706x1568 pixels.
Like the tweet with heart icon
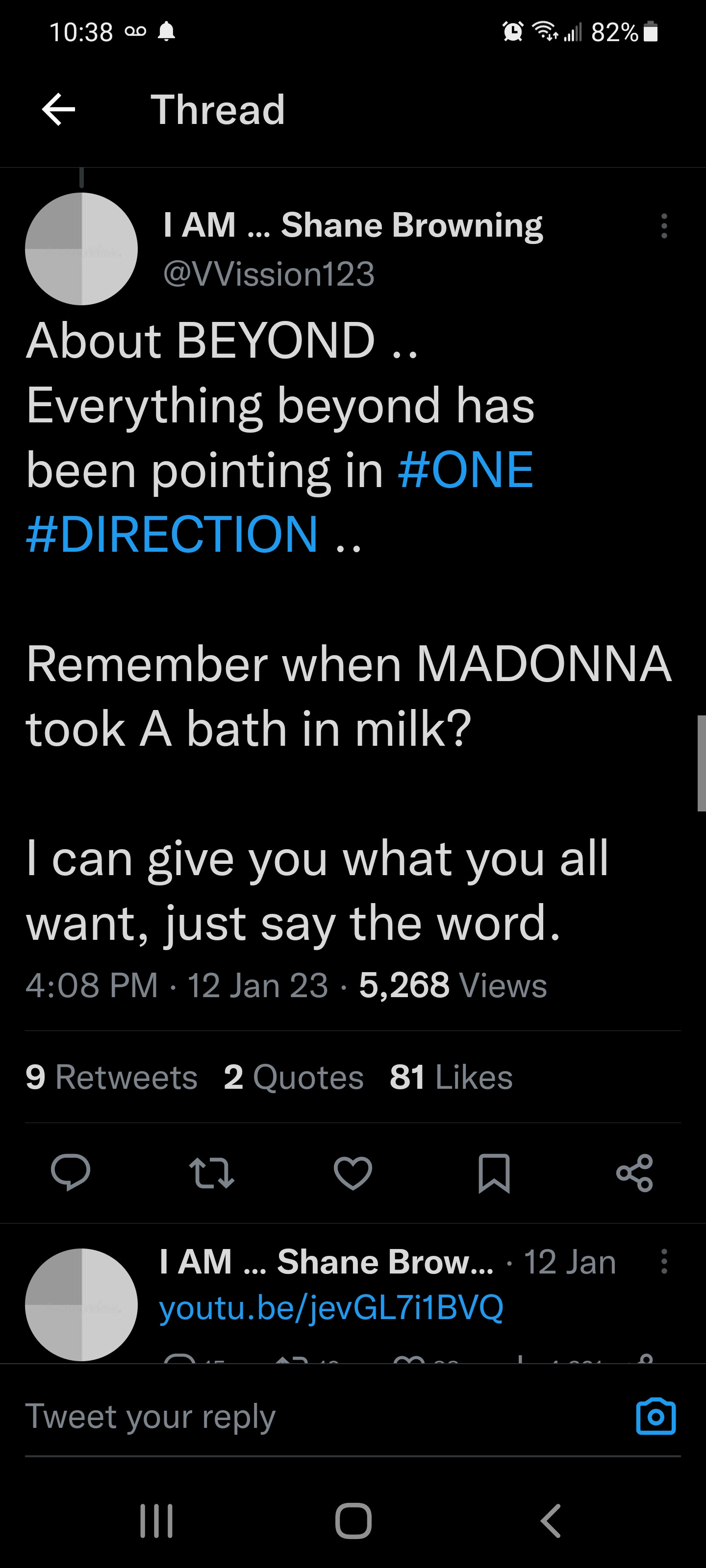[353, 1173]
